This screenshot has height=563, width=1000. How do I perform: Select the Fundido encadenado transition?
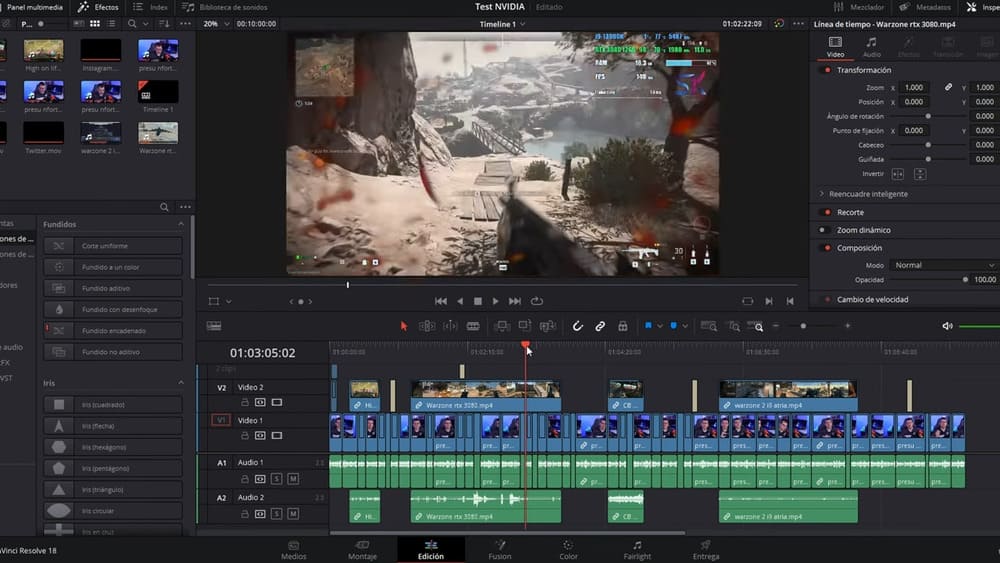pyautogui.click(x=113, y=331)
